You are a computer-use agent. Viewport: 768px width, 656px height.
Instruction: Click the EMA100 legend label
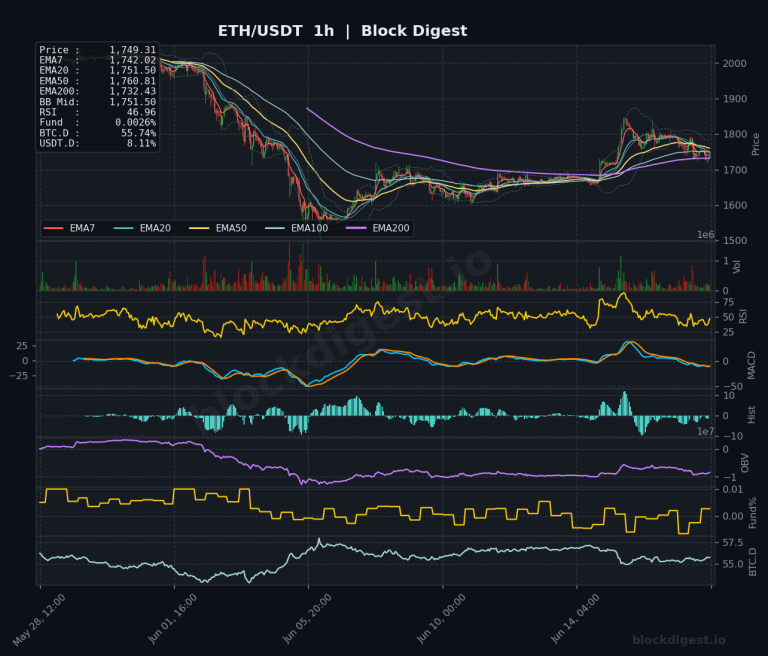click(310, 228)
